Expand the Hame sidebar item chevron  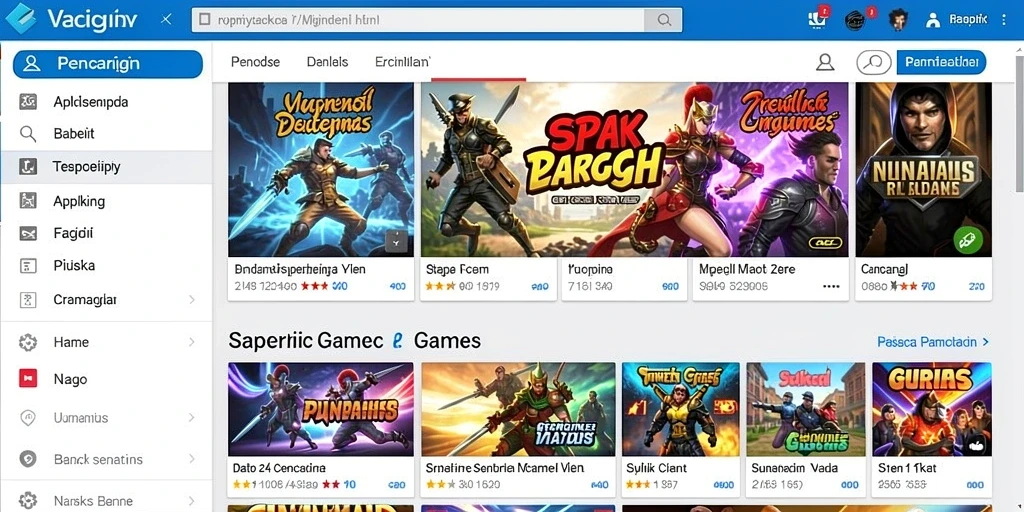(x=192, y=342)
